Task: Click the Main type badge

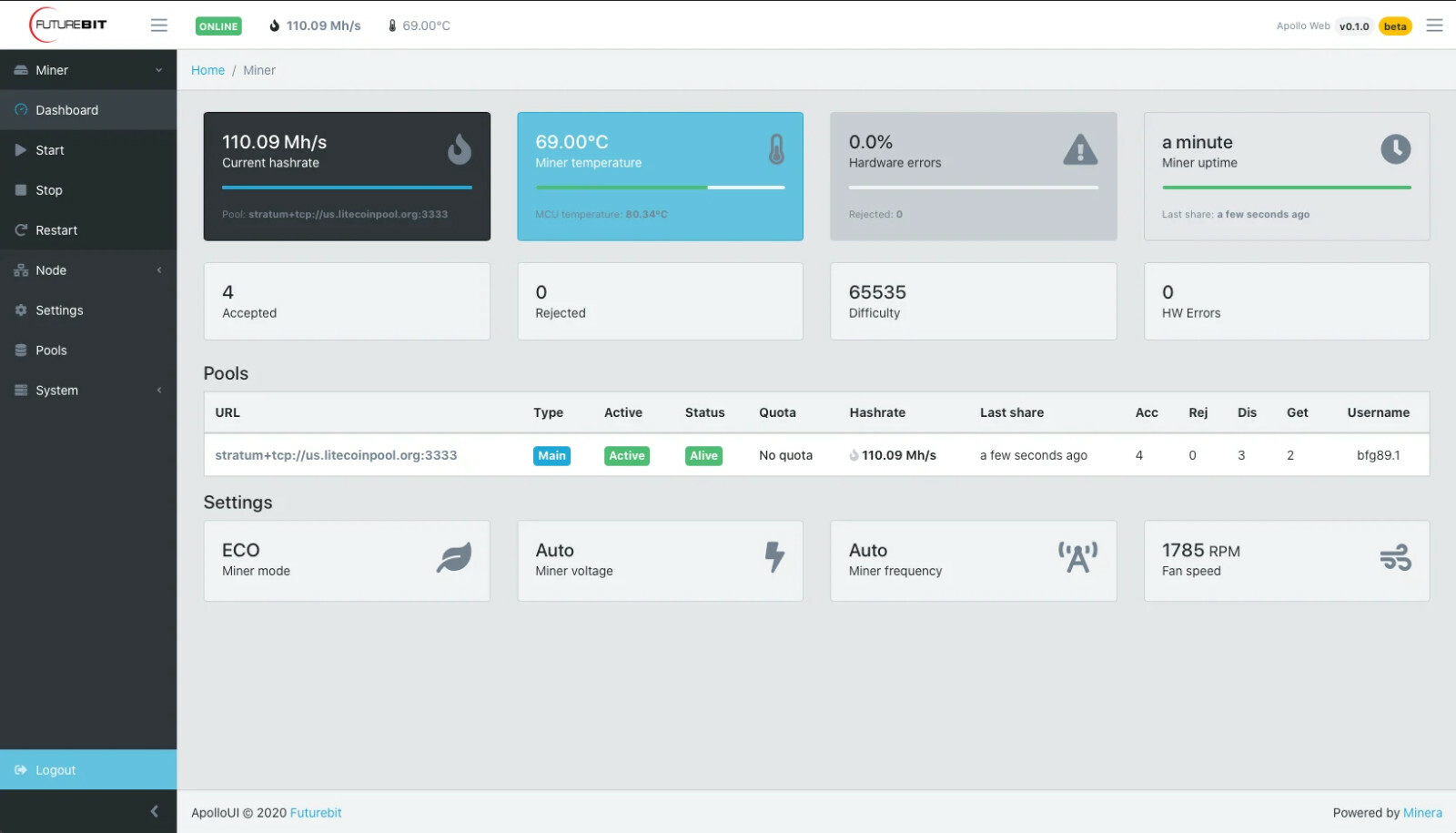Action: tap(551, 455)
